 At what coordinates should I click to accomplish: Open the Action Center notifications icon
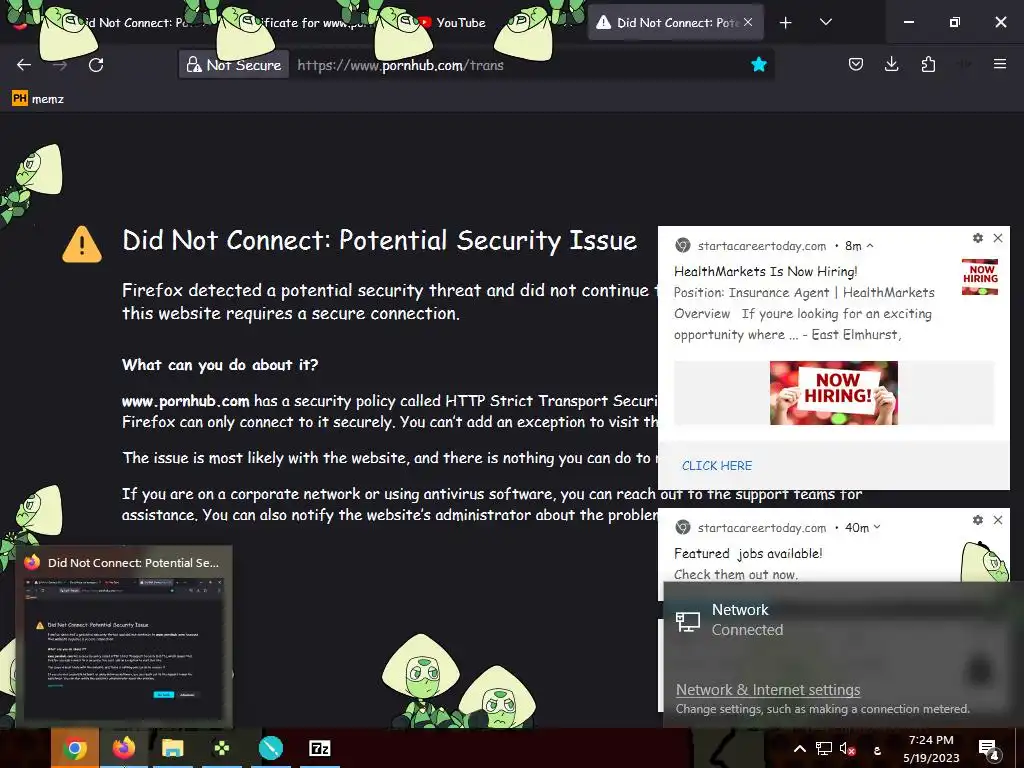click(989, 749)
